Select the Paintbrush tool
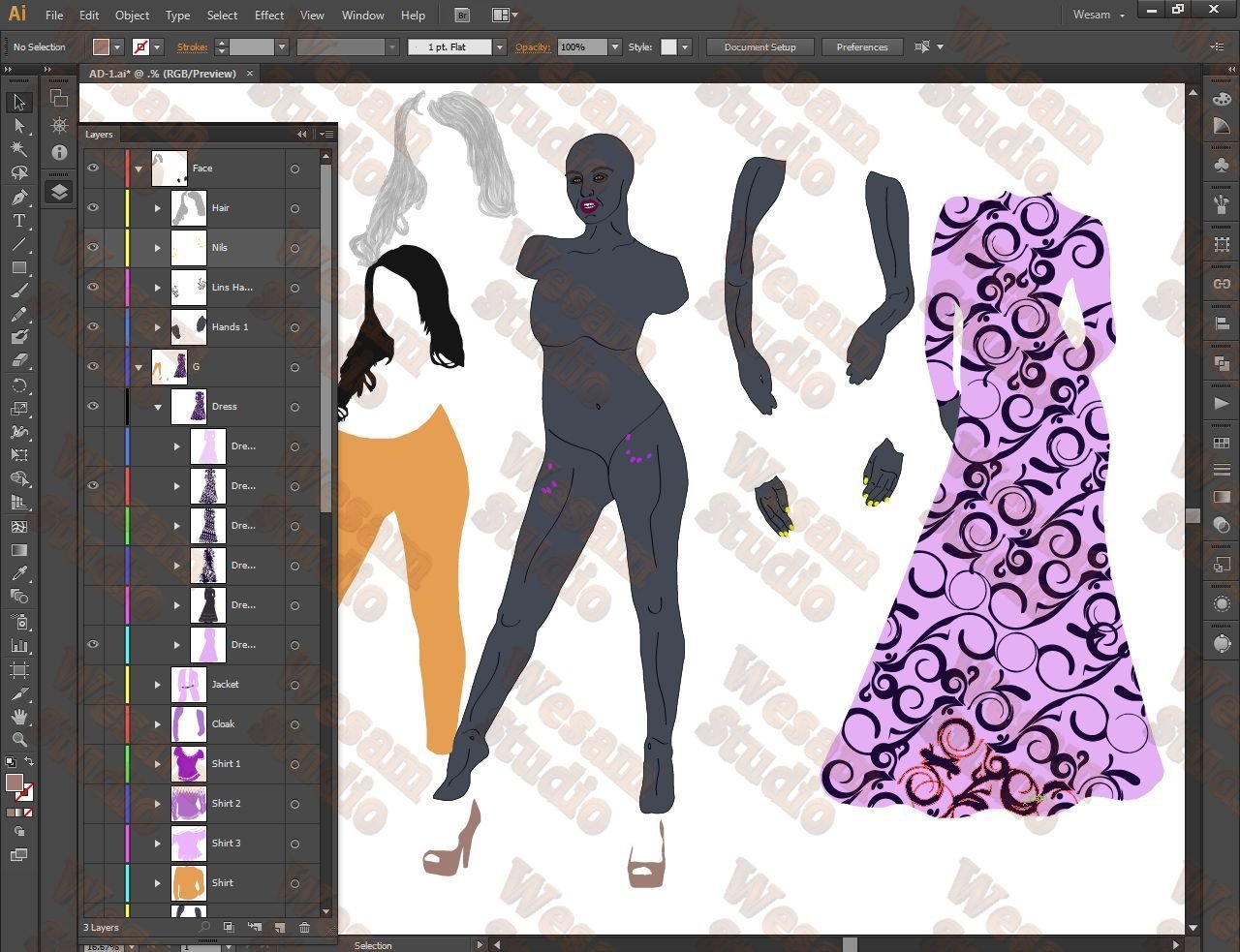Viewport: 1240px width, 952px height. click(18, 292)
